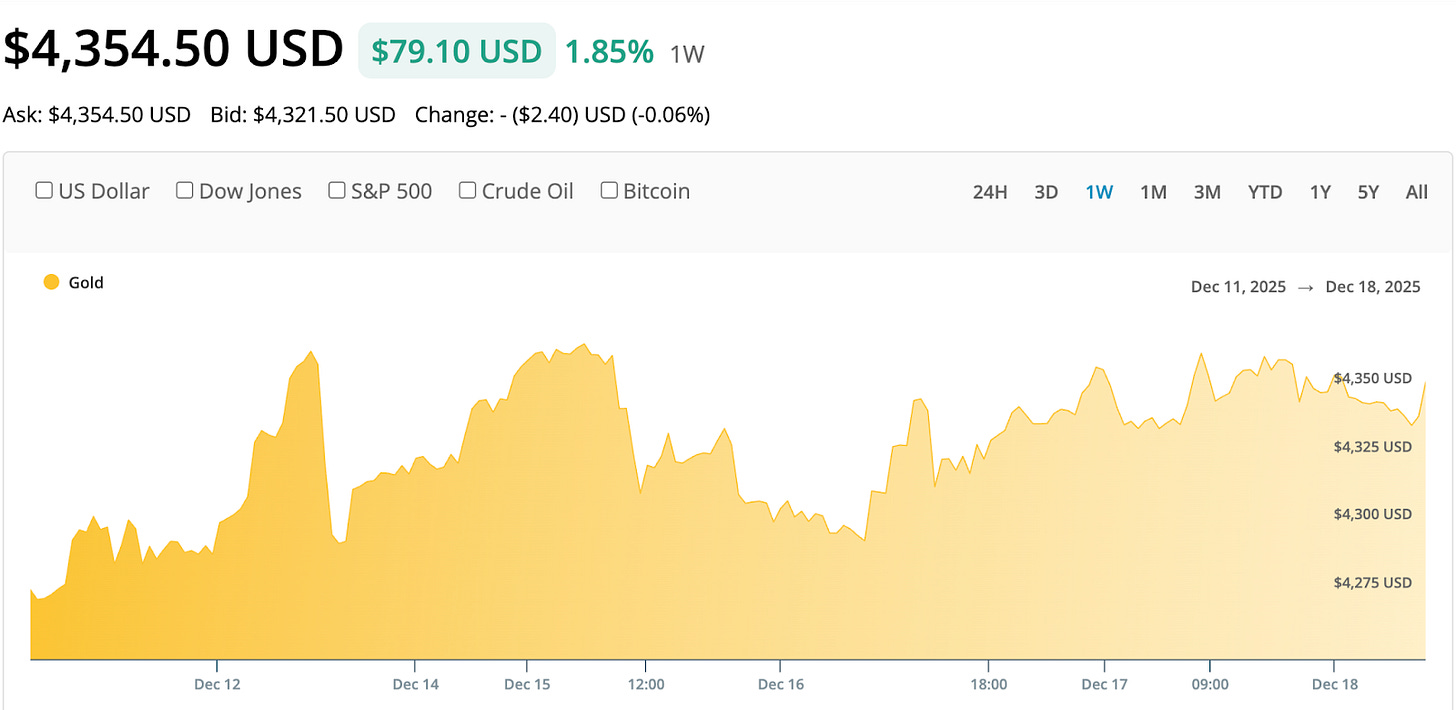Image resolution: width=1456 pixels, height=710 pixels.
Task: Click the yellow Gold legend dot
Action: pyautogui.click(x=52, y=283)
